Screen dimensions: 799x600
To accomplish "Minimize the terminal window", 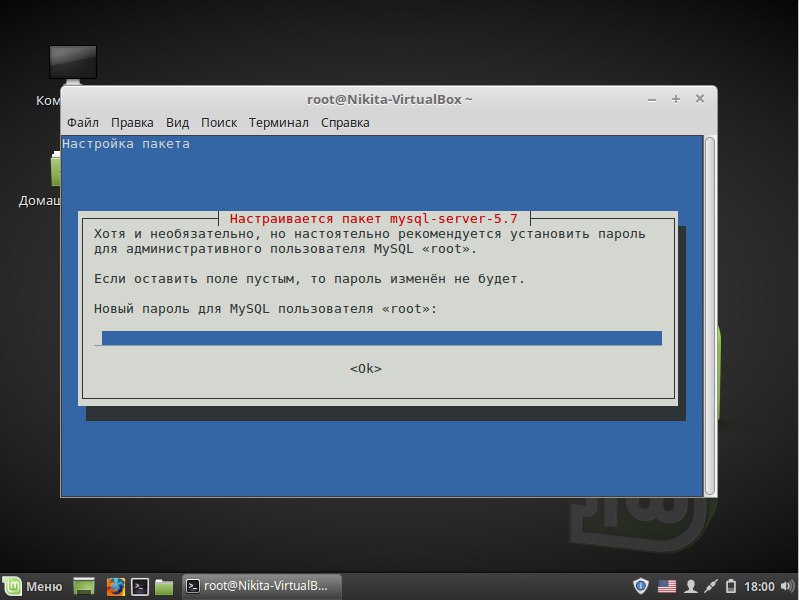I will pos(652,99).
